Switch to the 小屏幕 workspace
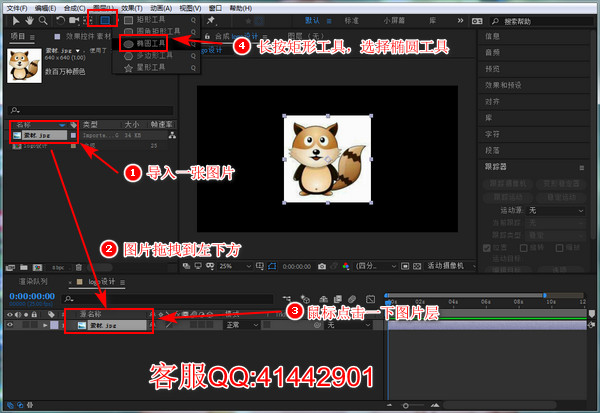The height and width of the screenshot is (413, 600). click(394, 21)
